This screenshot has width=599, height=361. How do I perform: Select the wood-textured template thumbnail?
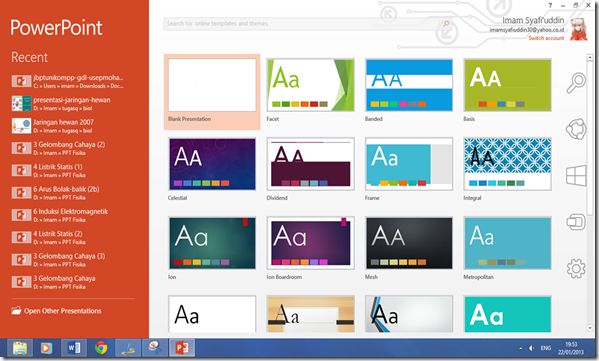tap(311, 314)
